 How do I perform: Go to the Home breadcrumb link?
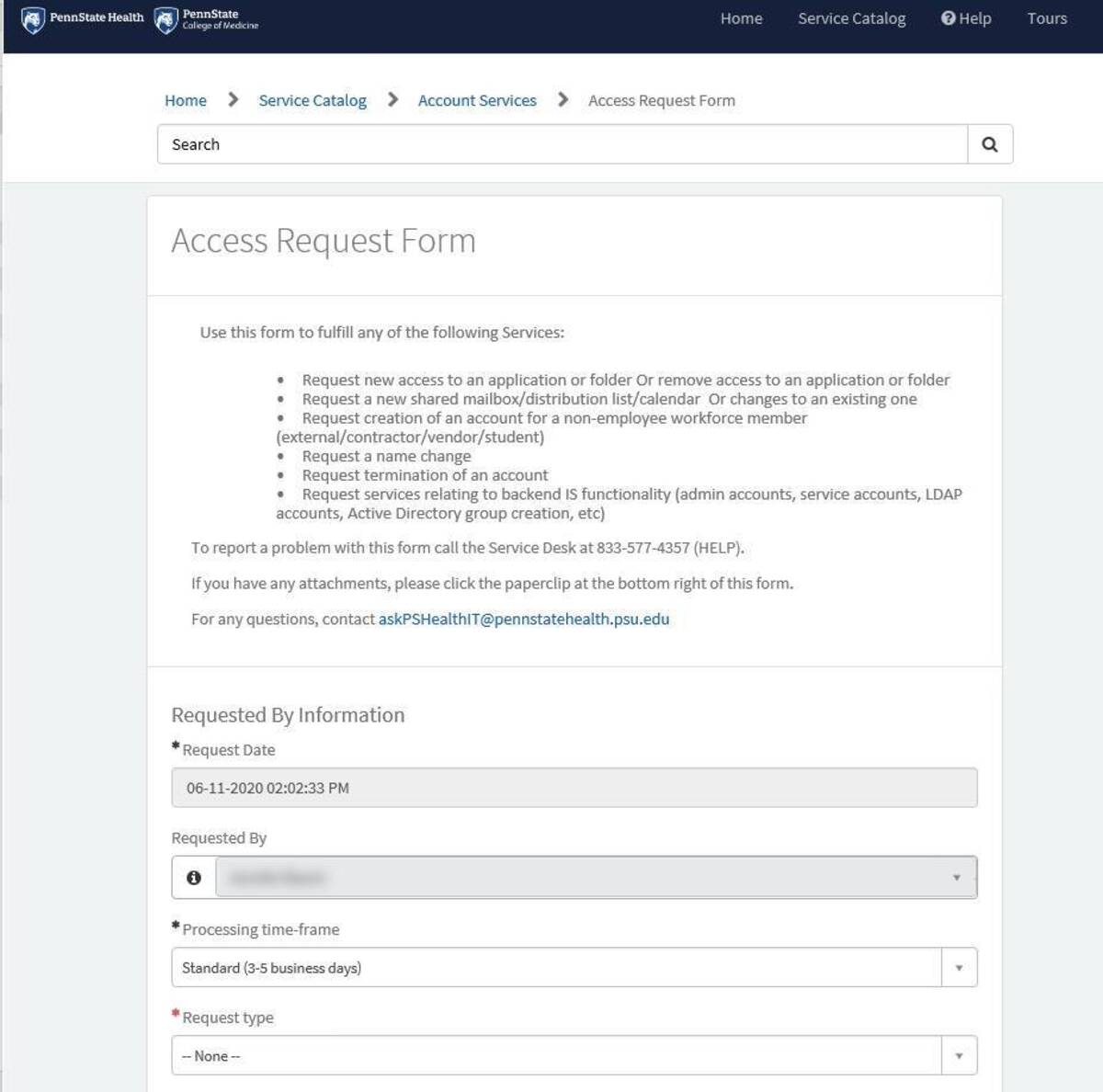[186, 100]
